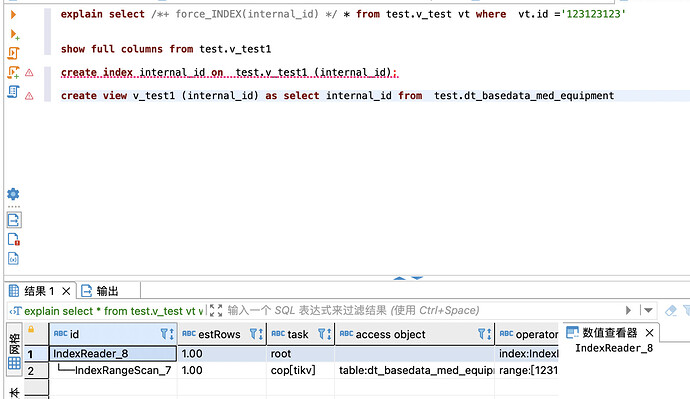Screen dimensions: 690x399
Task: Select the operator column header
Action: pyautogui.click(x=527, y=334)
